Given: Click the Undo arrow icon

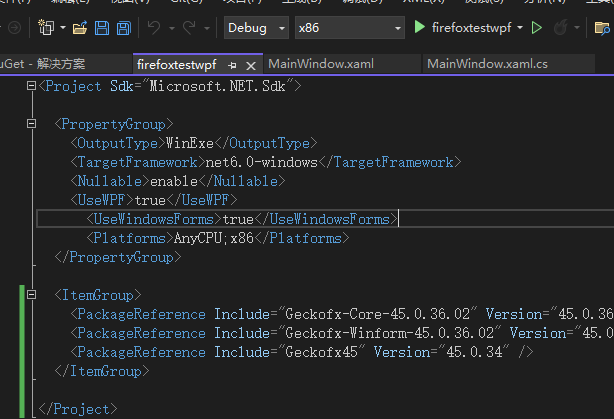Looking at the screenshot, I should [154, 28].
